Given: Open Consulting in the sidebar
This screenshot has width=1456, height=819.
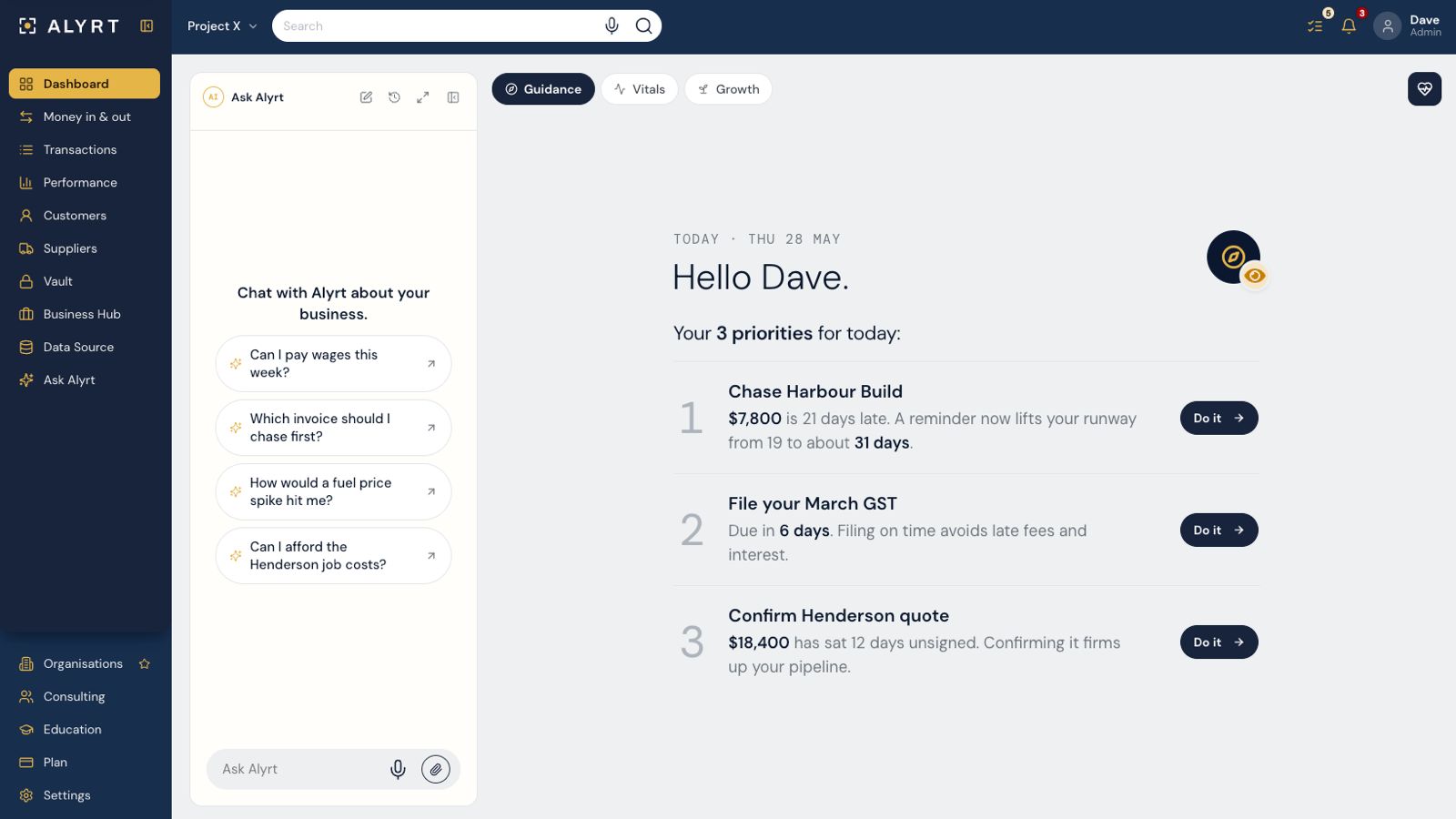Looking at the screenshot, I should point(85,696).
